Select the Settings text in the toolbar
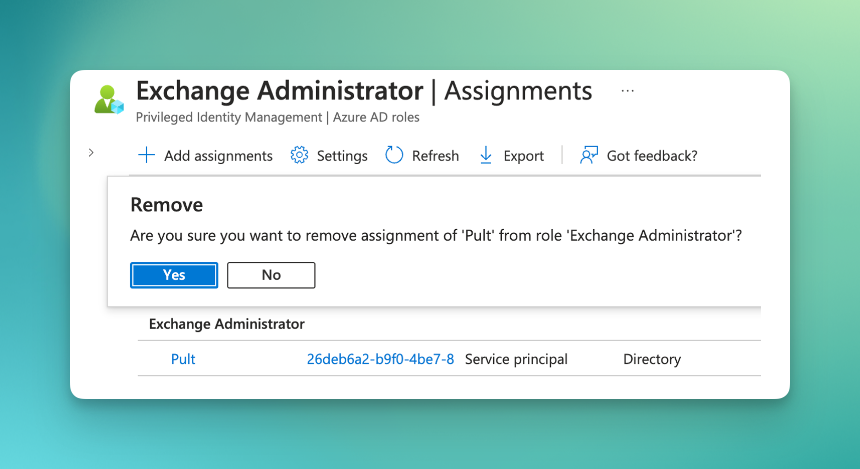This screenshot has width=860, height=469. [x=342, y=156]
